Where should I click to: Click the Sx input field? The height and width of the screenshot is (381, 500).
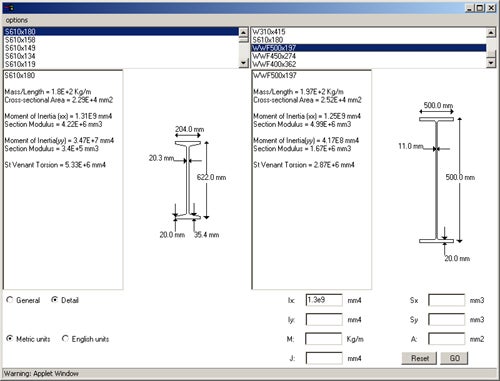pos(446,300)
